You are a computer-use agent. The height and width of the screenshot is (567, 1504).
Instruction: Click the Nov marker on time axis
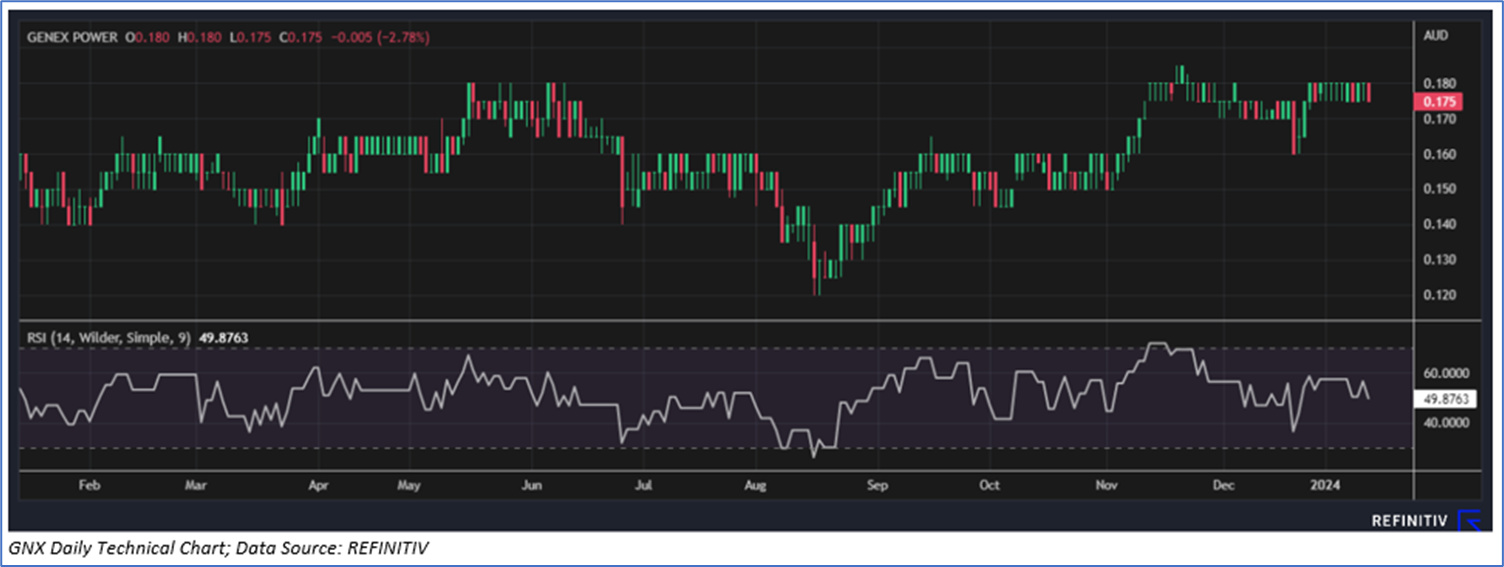click(x=1107, y=485)
